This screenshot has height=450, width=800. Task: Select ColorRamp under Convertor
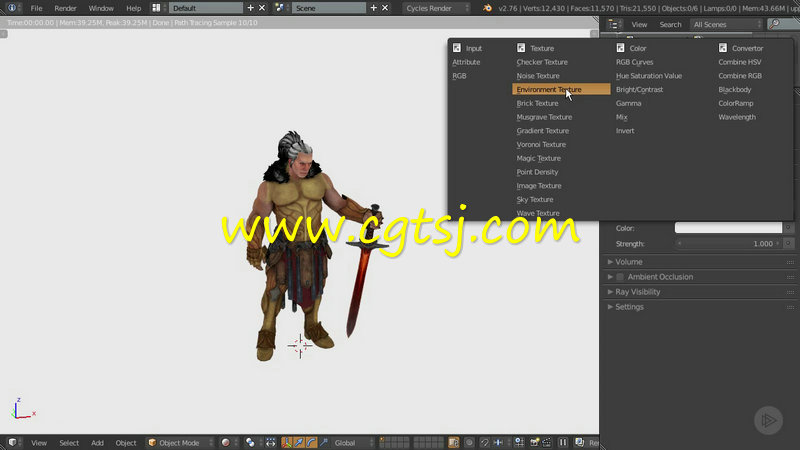pos(736,103)
